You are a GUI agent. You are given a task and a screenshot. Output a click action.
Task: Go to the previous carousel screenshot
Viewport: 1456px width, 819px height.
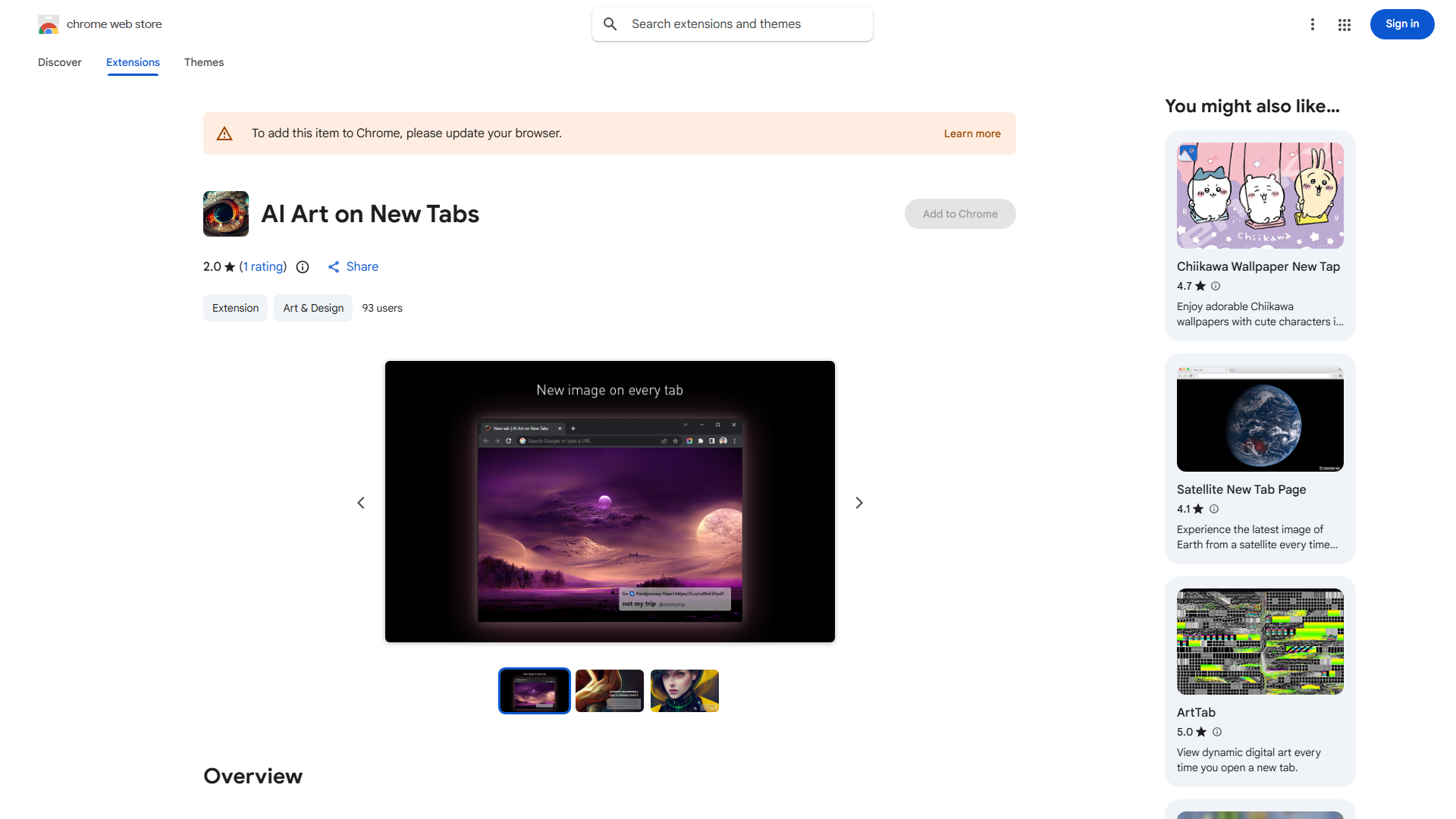point(361,502)
